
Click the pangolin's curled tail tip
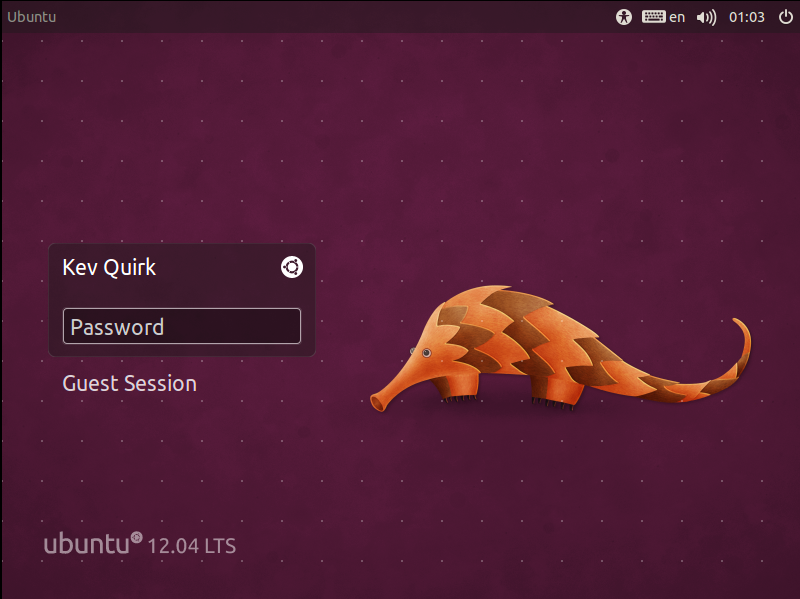pos(738,324)
